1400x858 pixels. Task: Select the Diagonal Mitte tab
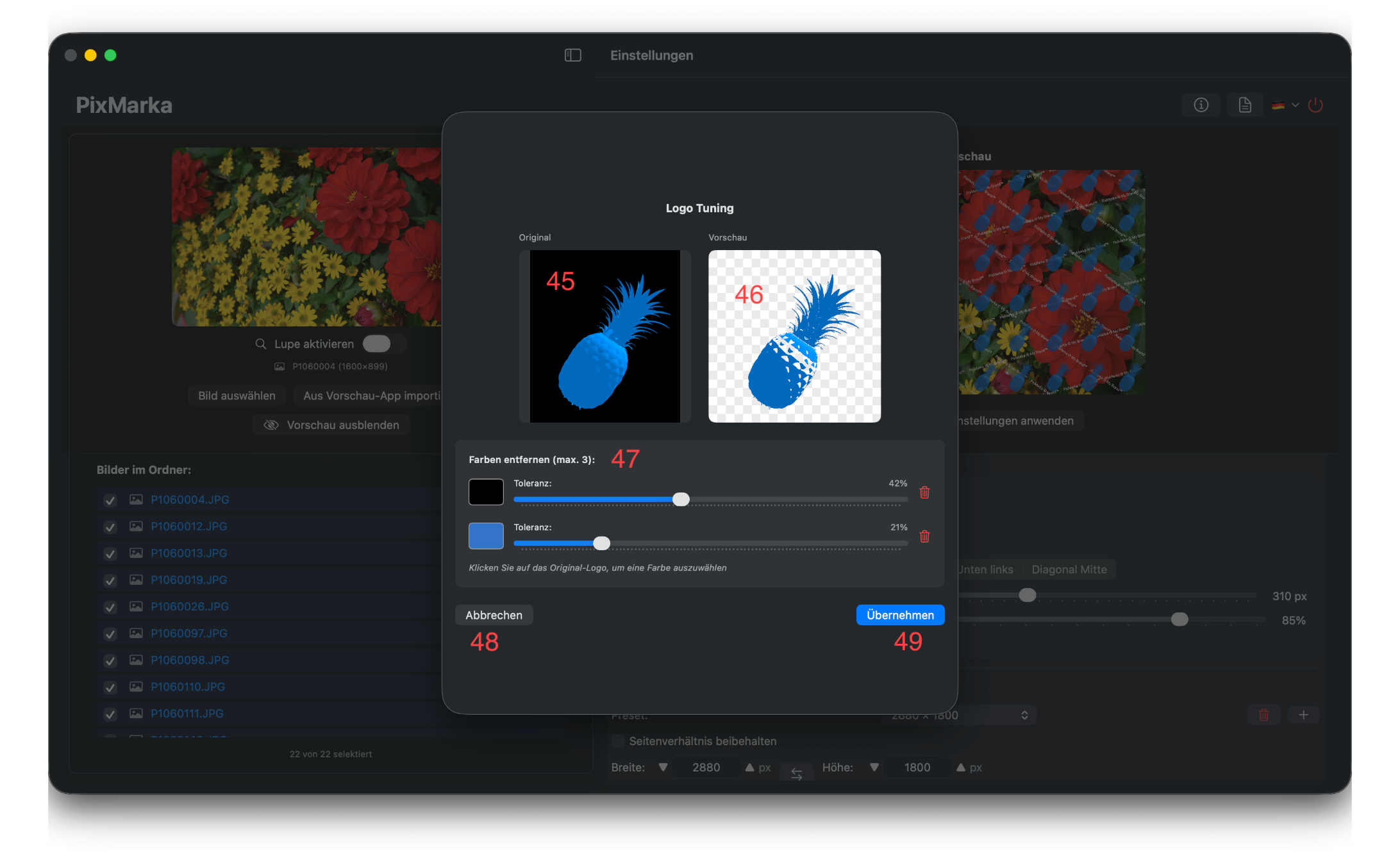(x=1069, y=569)
